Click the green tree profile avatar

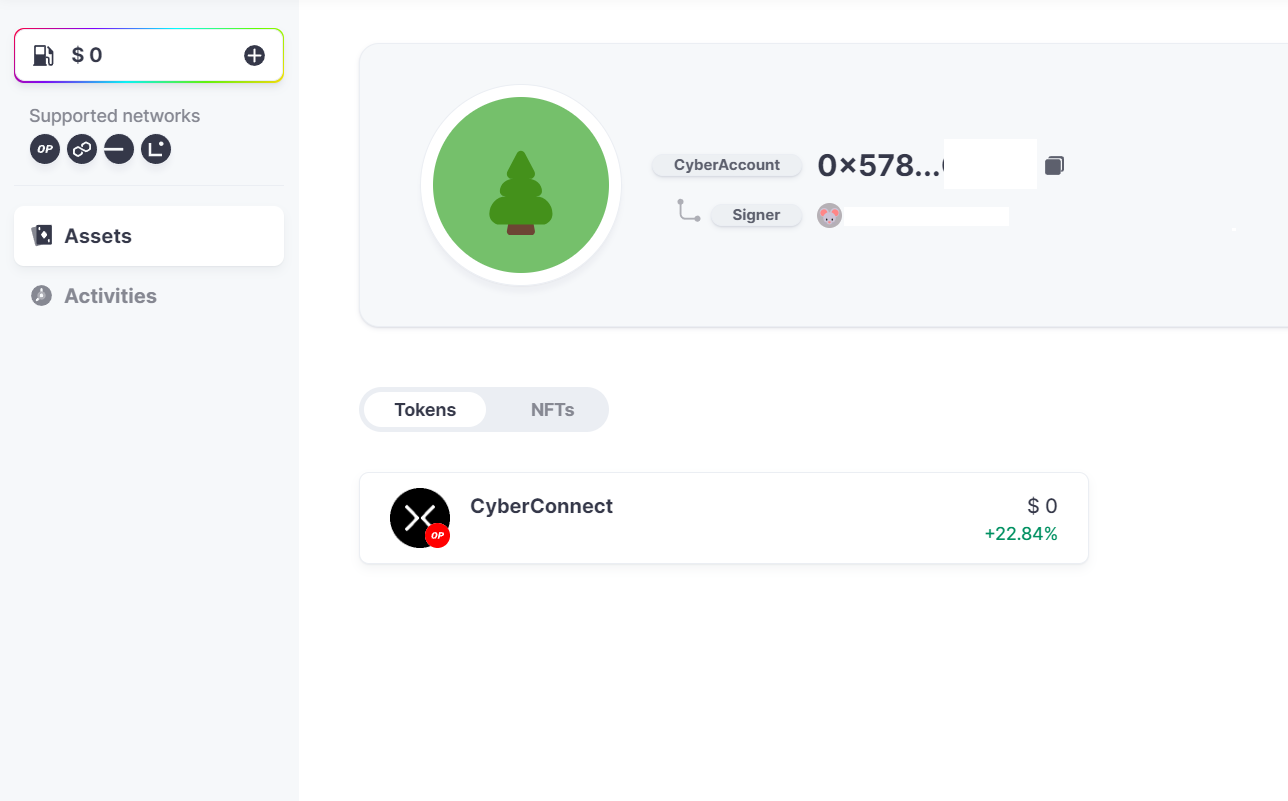pos(521,185)
